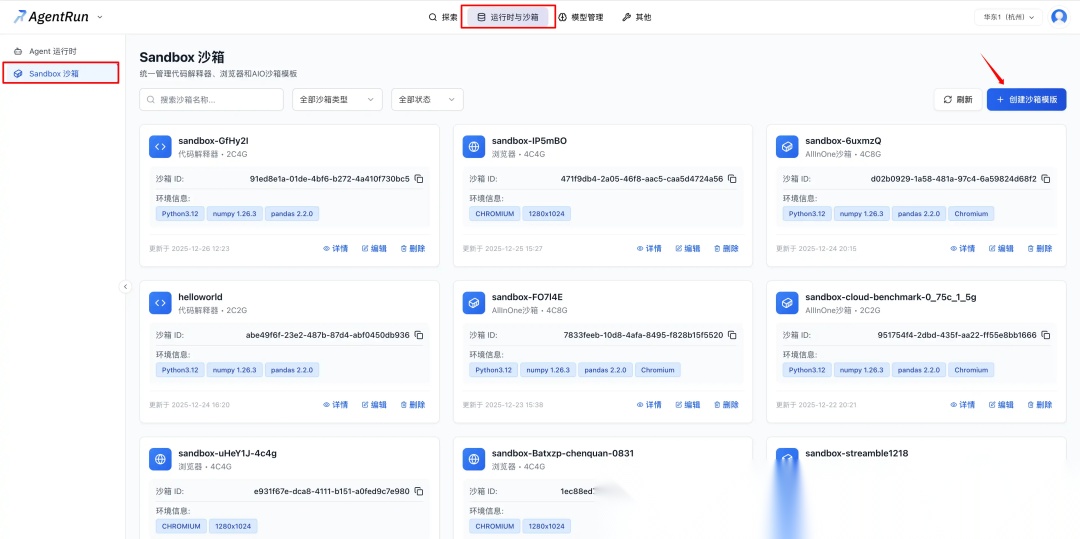1080x539 pixels.
Task: Click the 刷新 refresh button
Action: tap(958, 100)
